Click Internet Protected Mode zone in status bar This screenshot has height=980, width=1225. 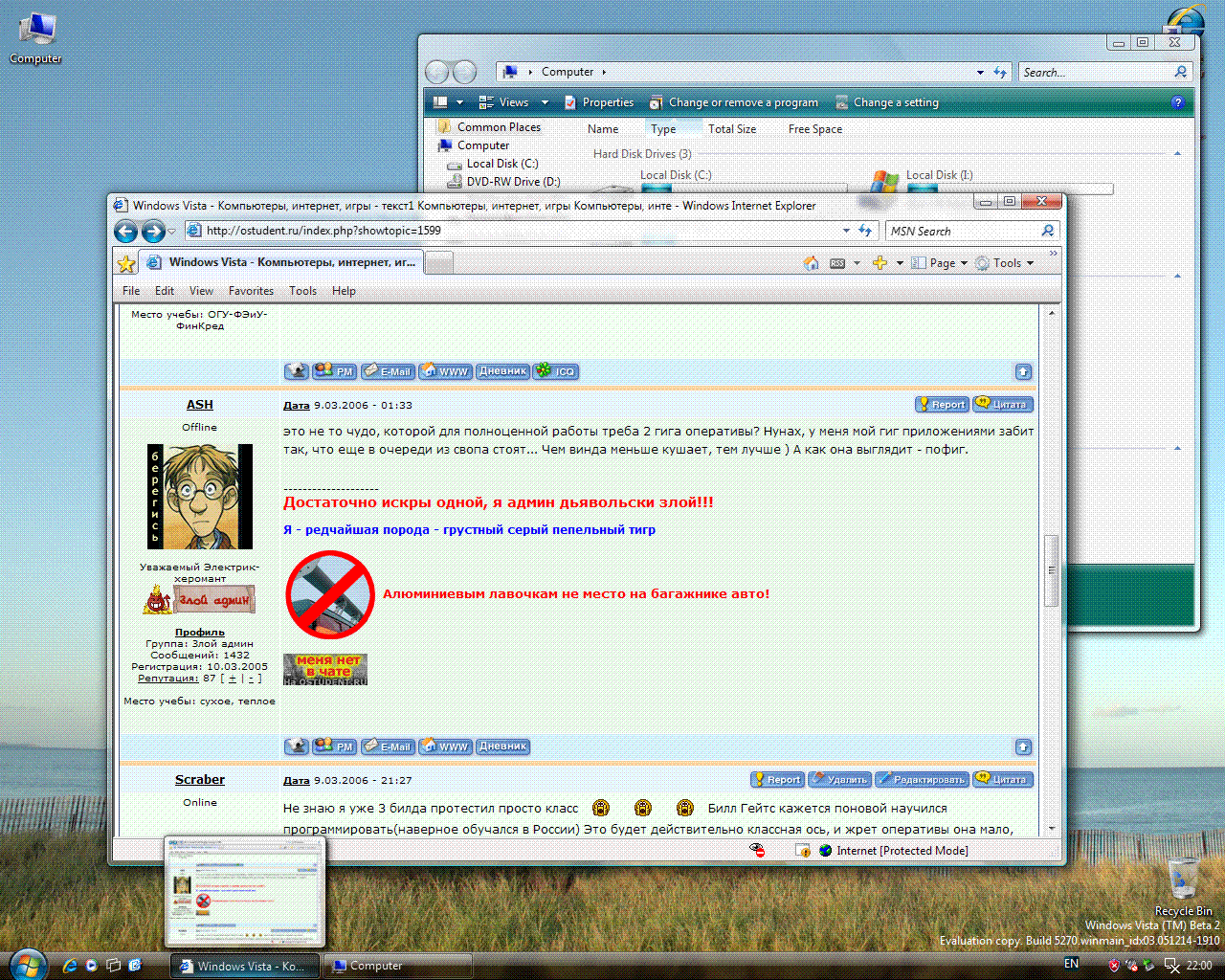[893, 850]
